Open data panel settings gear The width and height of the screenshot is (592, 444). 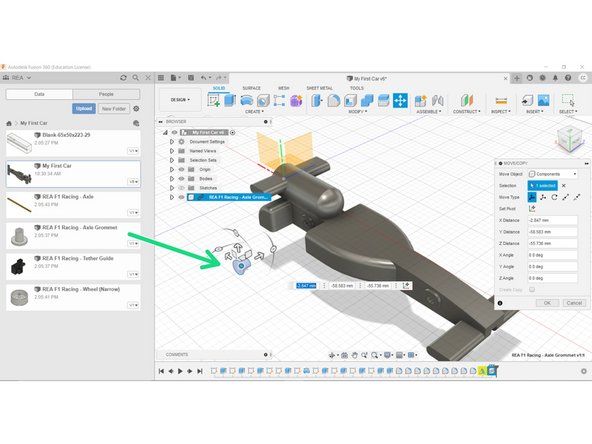(x=136, y=109)
